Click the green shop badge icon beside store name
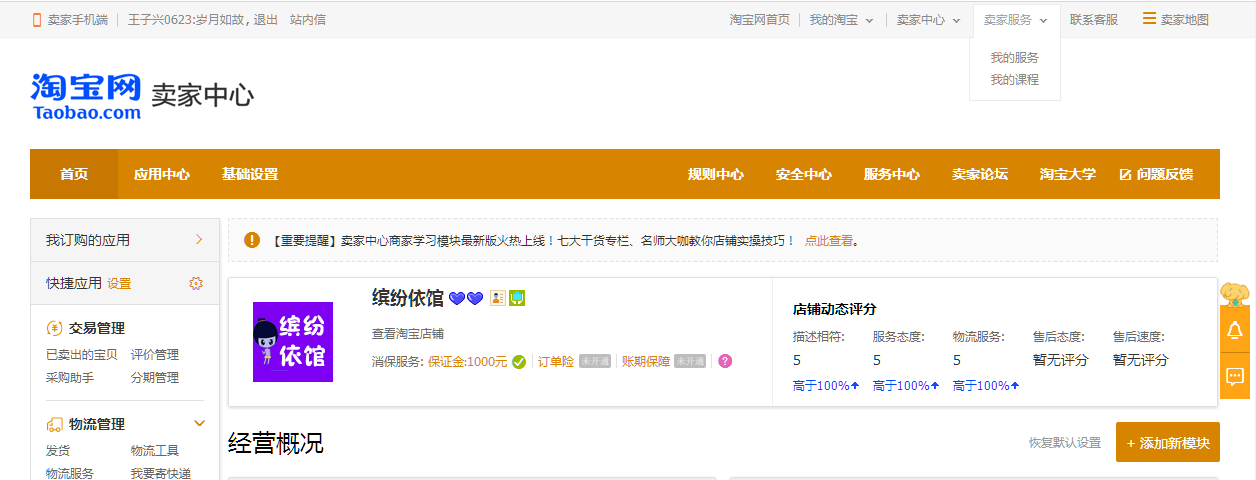 click(517, 298)
